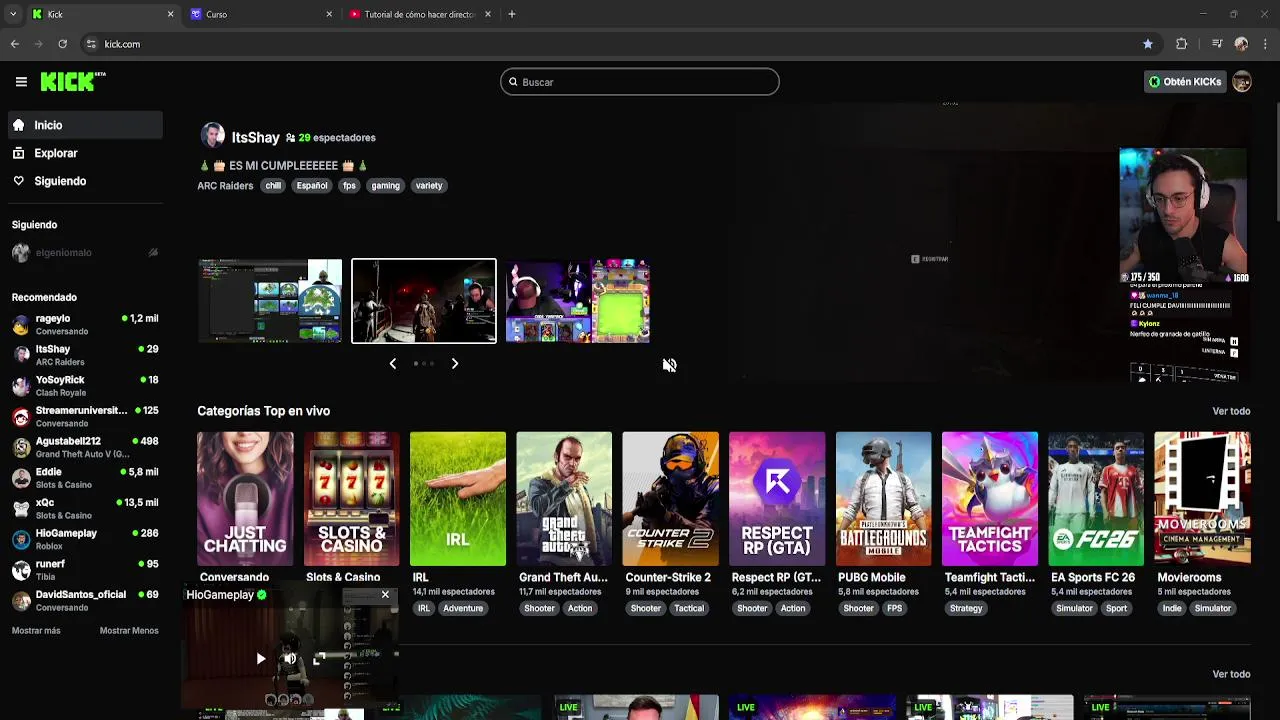The height and width of the screenshot is (720, 1280).
Task: Click Adventure tag under IRL
Action: pyautogui.click(x=463, y=608)
